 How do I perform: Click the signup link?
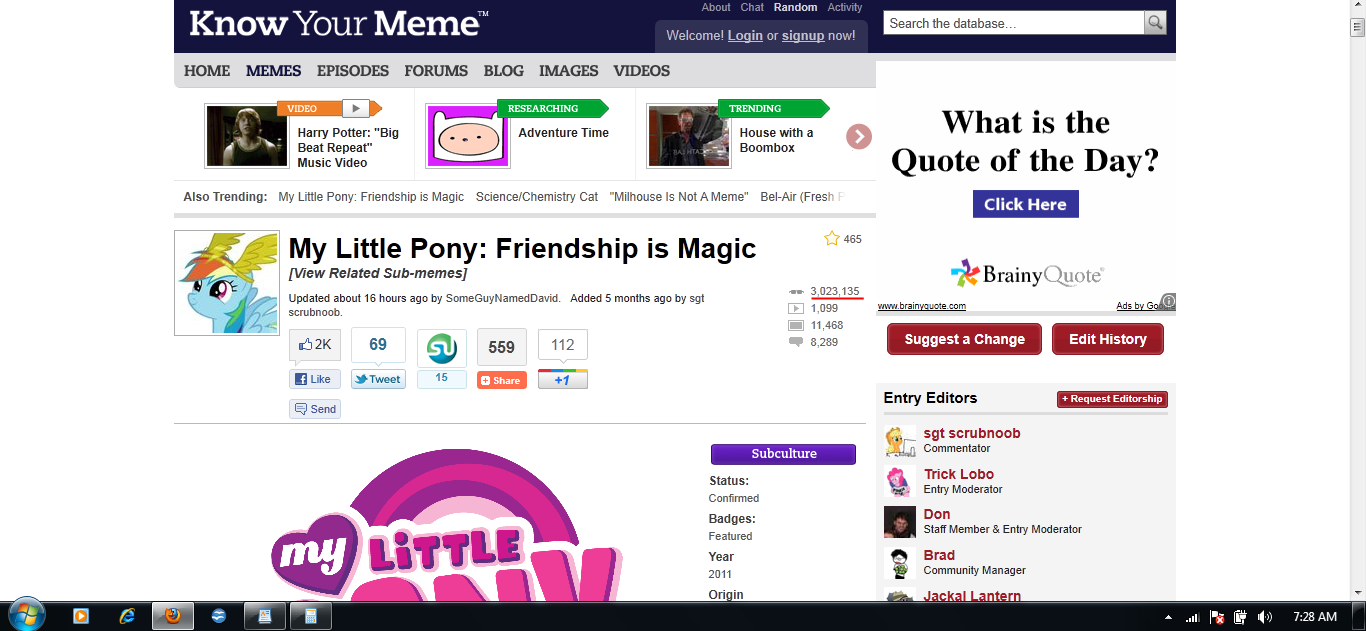pos(803,35)
